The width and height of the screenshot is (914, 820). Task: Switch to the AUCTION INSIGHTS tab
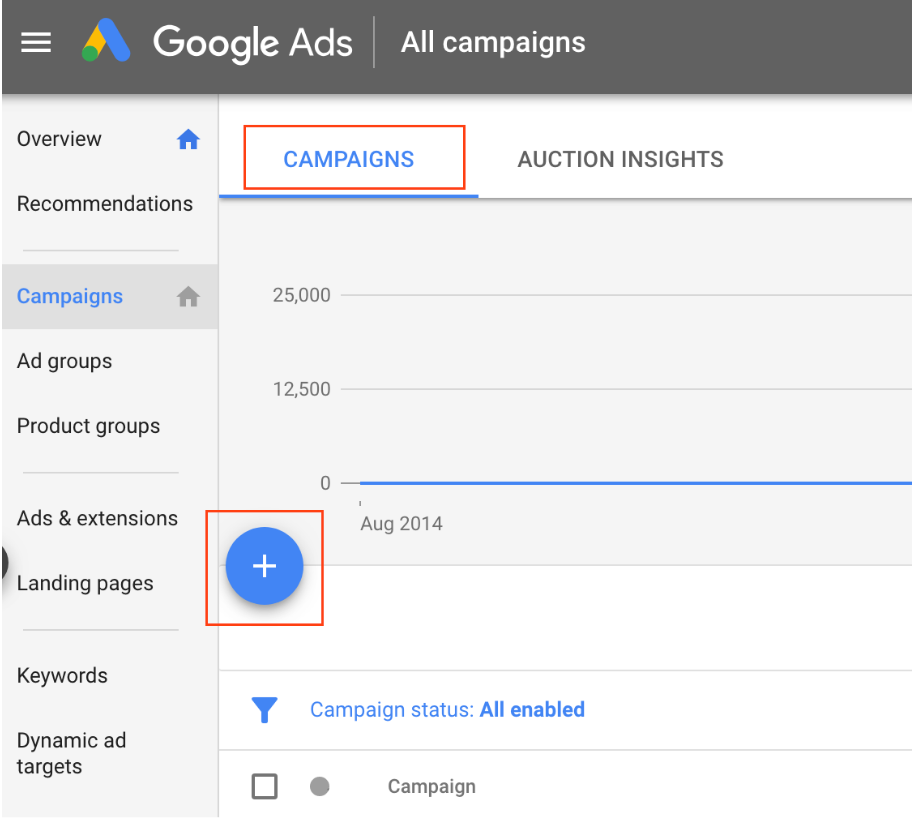coord(620,159)
